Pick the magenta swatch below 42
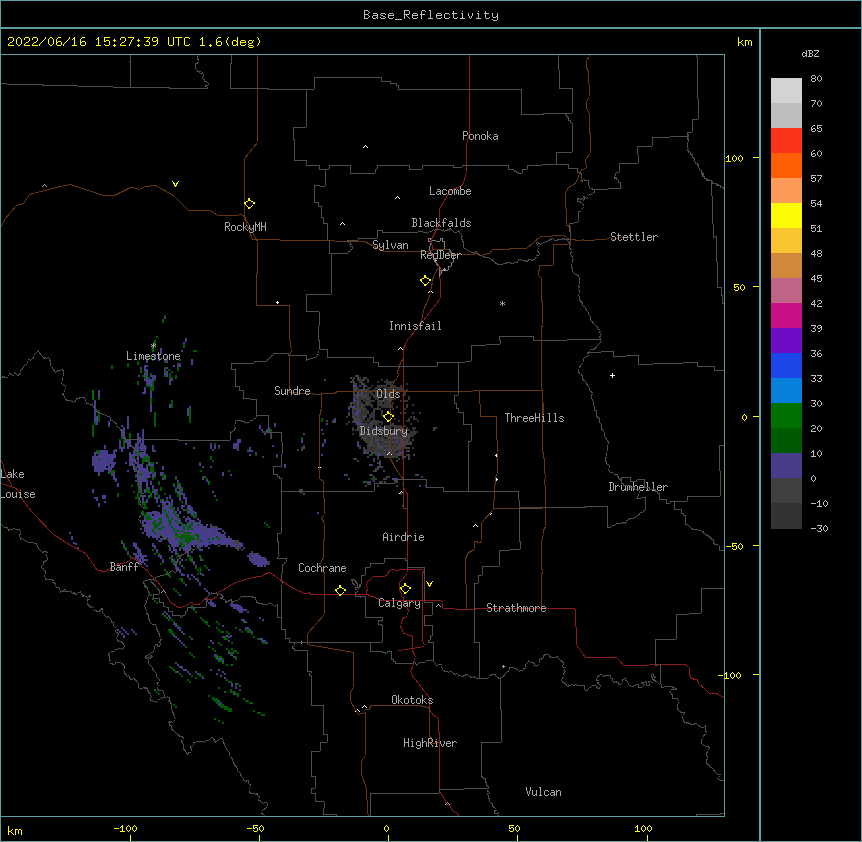The image size is (862, 842). pyautogui.click(x=786, y=315)
